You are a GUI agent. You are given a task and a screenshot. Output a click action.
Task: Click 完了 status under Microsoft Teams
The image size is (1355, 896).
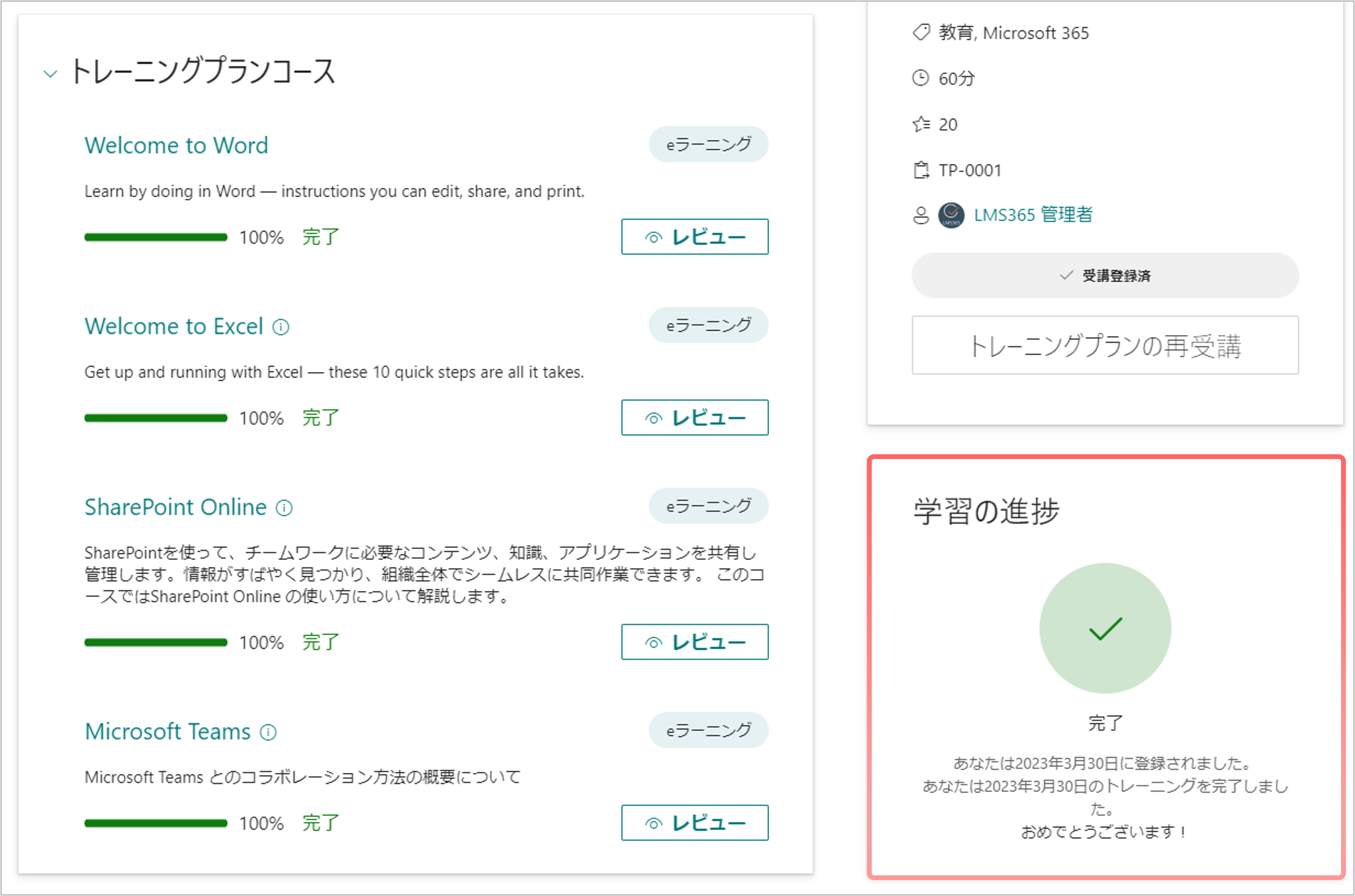pos(321,823)
